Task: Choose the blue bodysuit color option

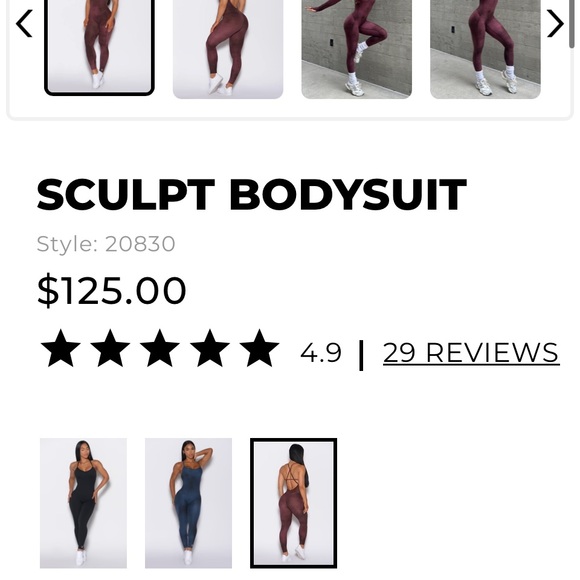Action: click(x=188, y=503)
